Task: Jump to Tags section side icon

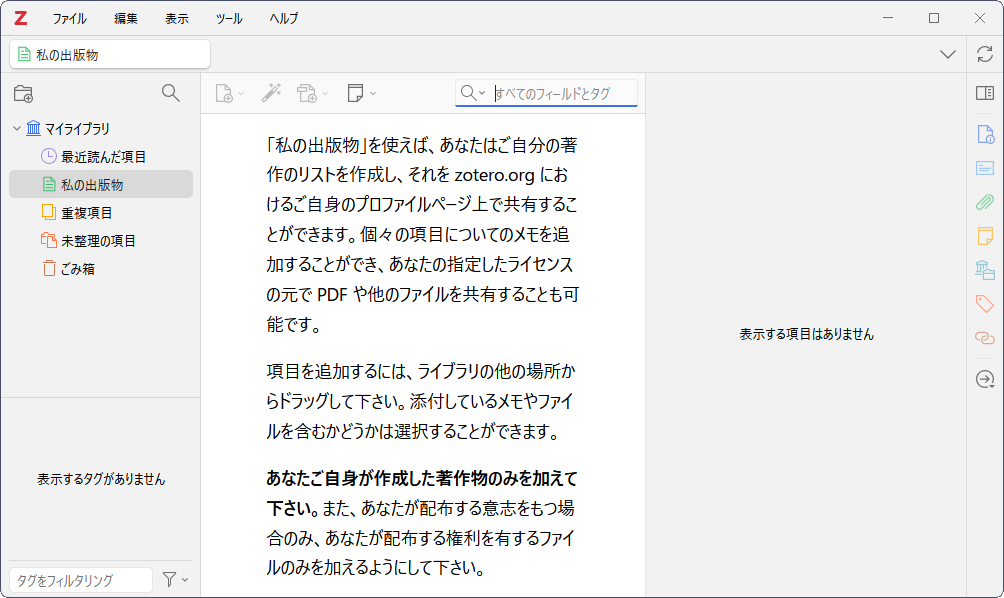Action: pos(985,303)
